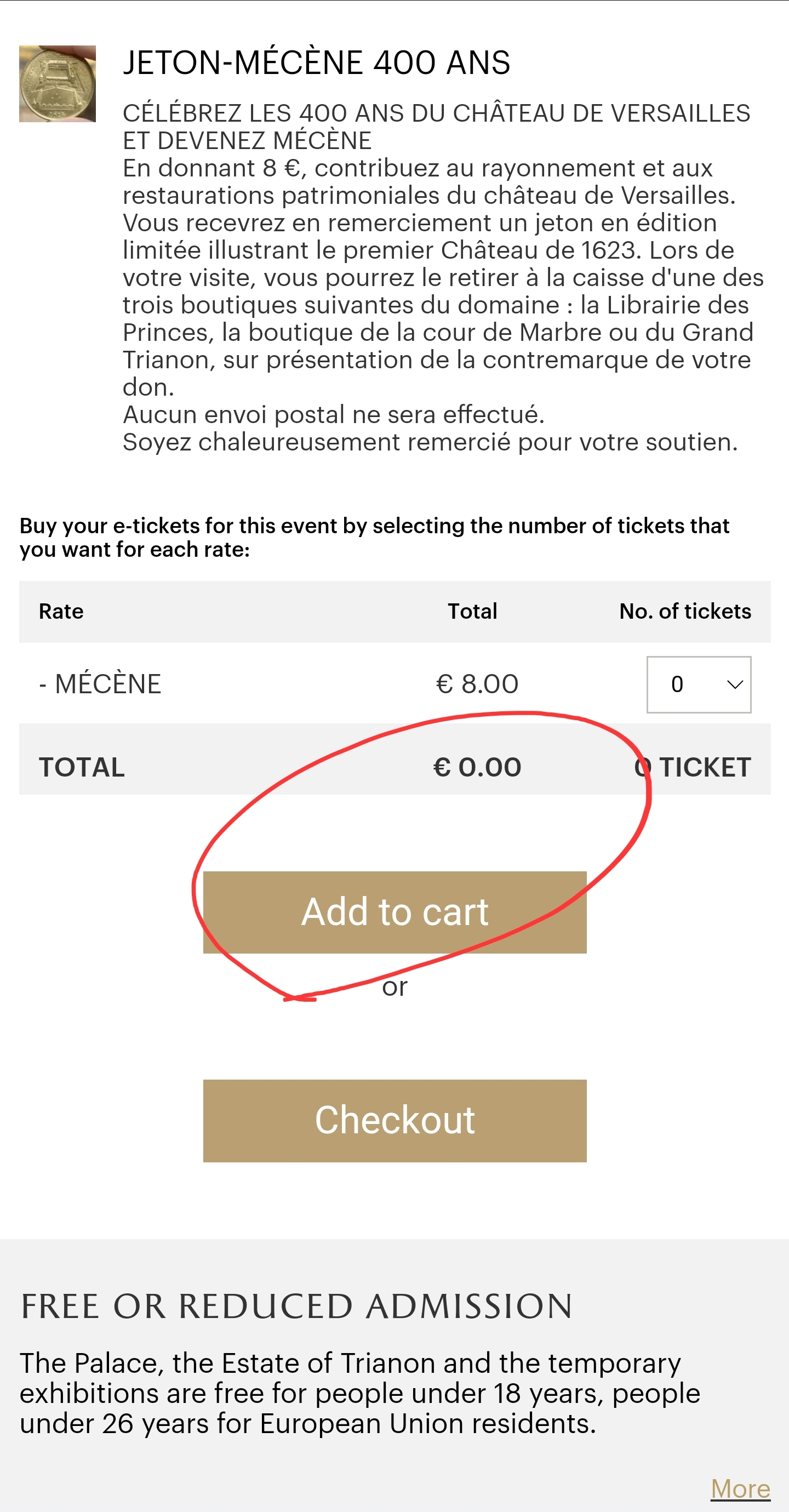Select the MÉCÈNE rate row label
The height and width of the screenshot is (1512, 789).
click(x=100, y=684)
